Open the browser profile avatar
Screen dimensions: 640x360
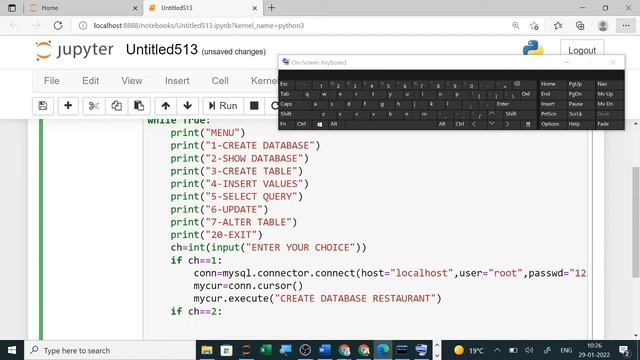[x=602, y=25]
